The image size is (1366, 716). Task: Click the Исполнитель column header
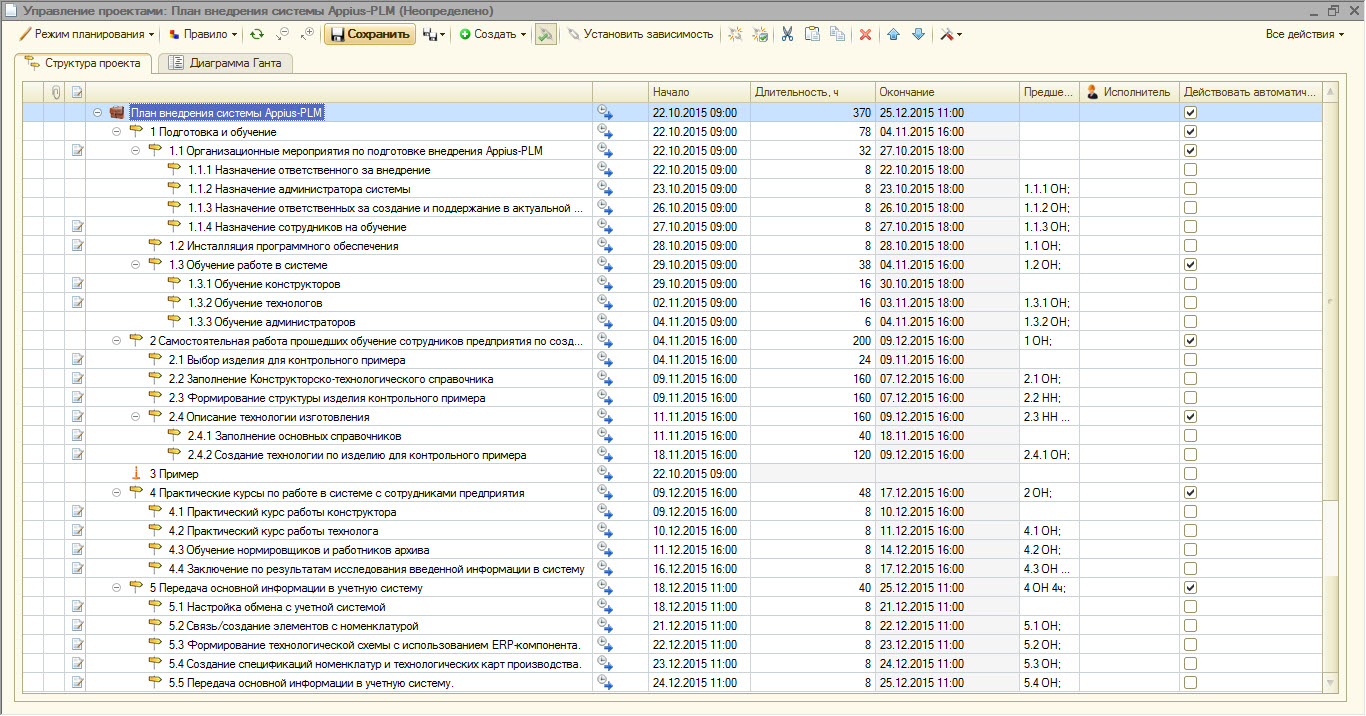point(1129,92)
